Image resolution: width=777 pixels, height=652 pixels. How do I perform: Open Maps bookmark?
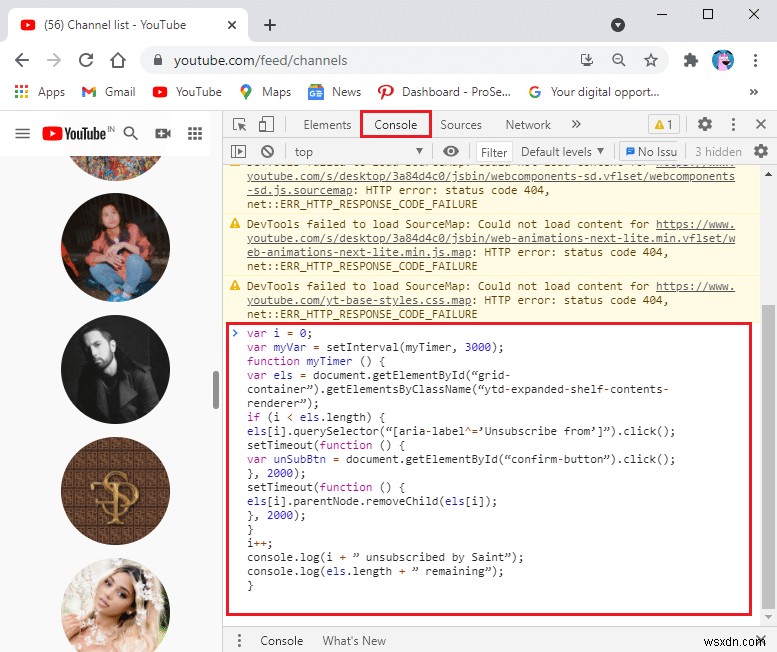coord(265,92)
